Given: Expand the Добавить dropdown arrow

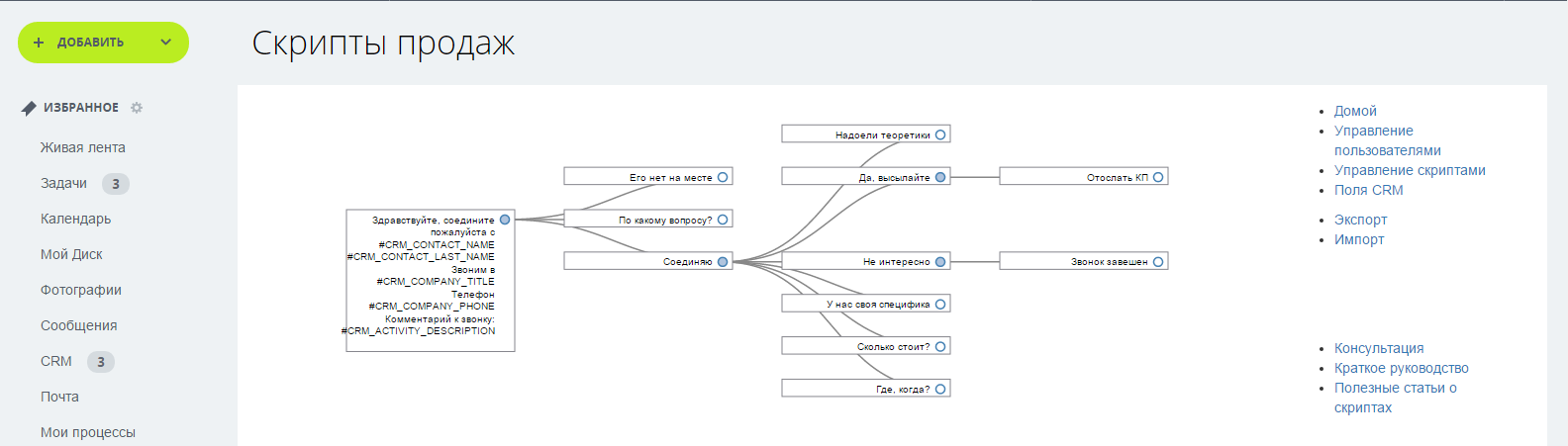Looking at the screenshot, I should coord(165,43).
